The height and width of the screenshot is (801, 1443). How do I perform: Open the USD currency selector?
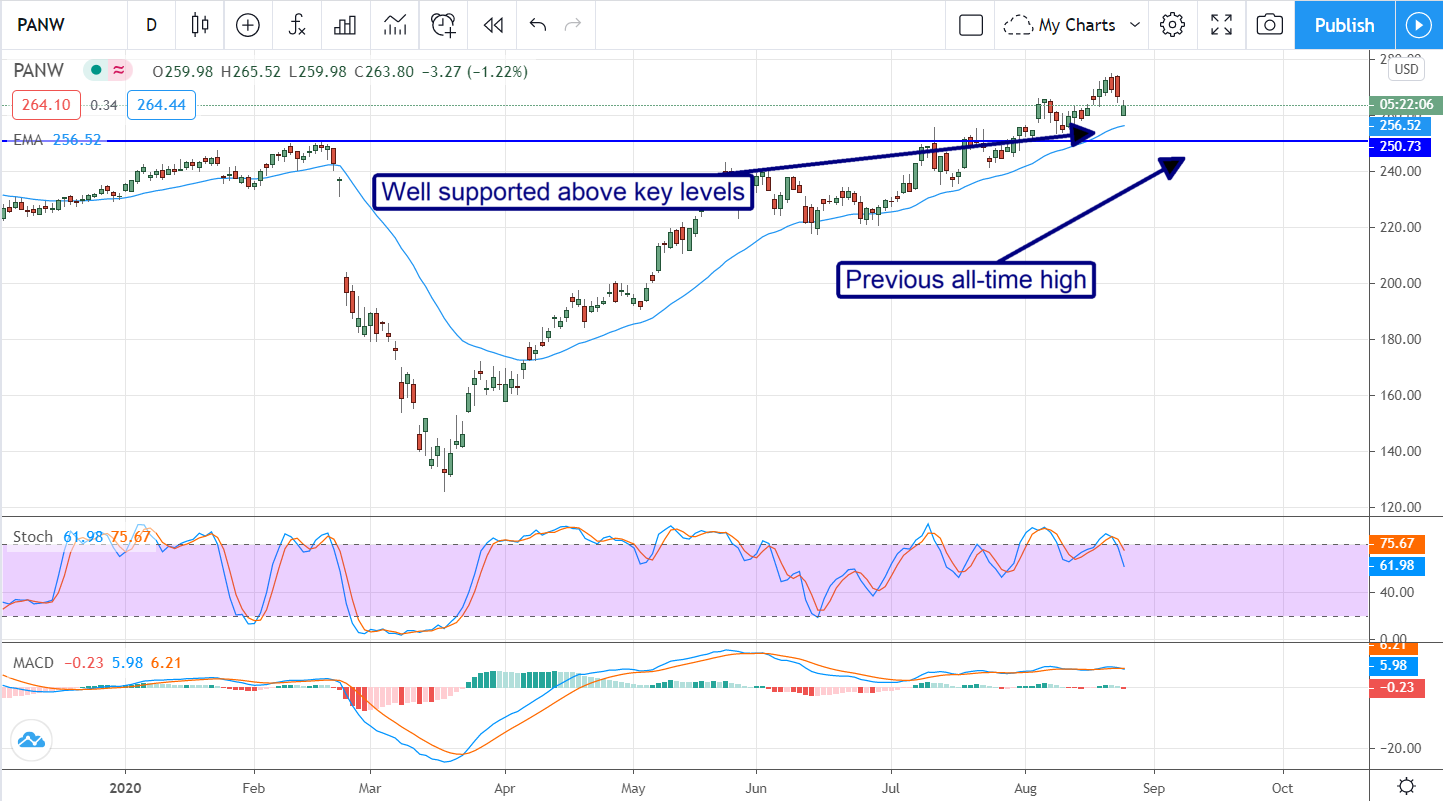coord(1406,69)
